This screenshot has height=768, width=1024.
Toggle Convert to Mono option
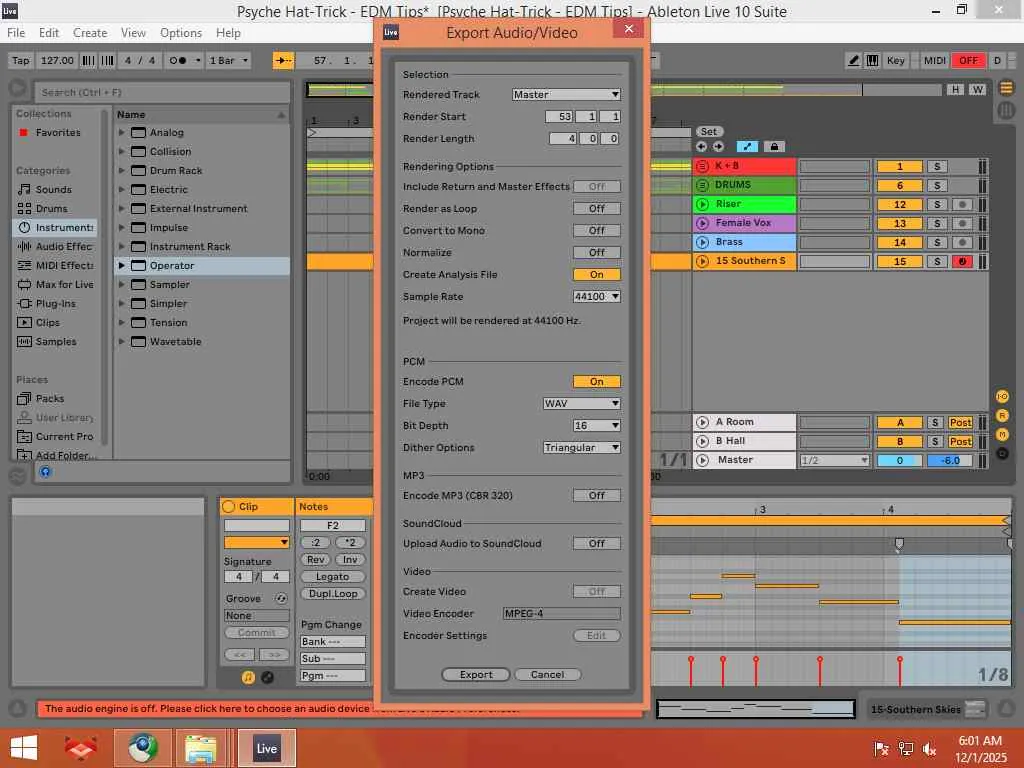[x=596, y=231]
